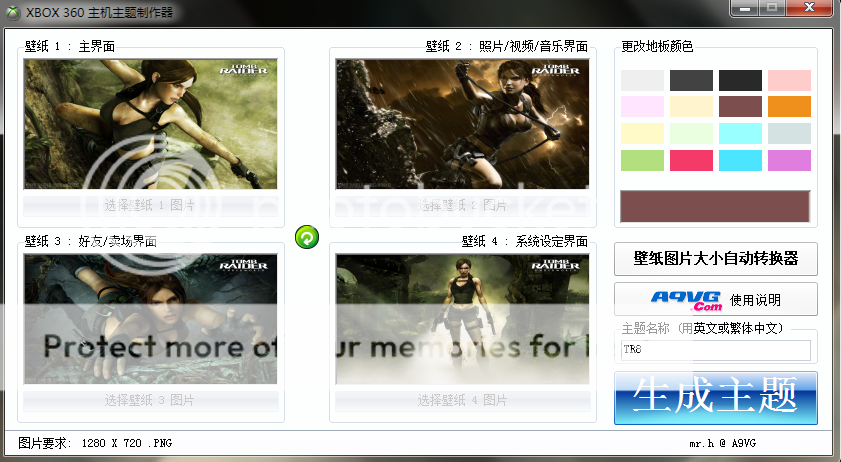Open the 壁纸图片大小自动转换器 converter
The height and width of the screenshot is (462, 841).
click(x=715, y=258)
